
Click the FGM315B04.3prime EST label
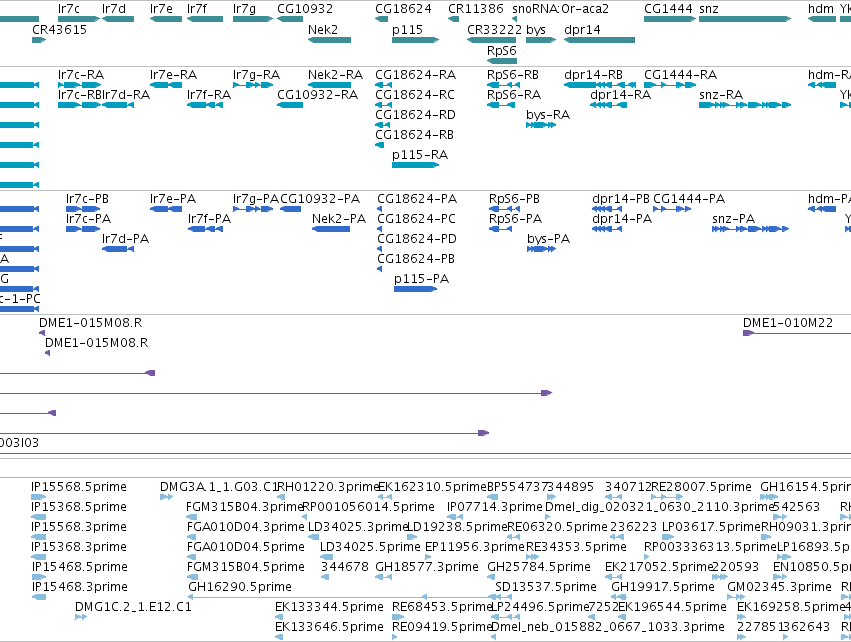click(244, 507)
